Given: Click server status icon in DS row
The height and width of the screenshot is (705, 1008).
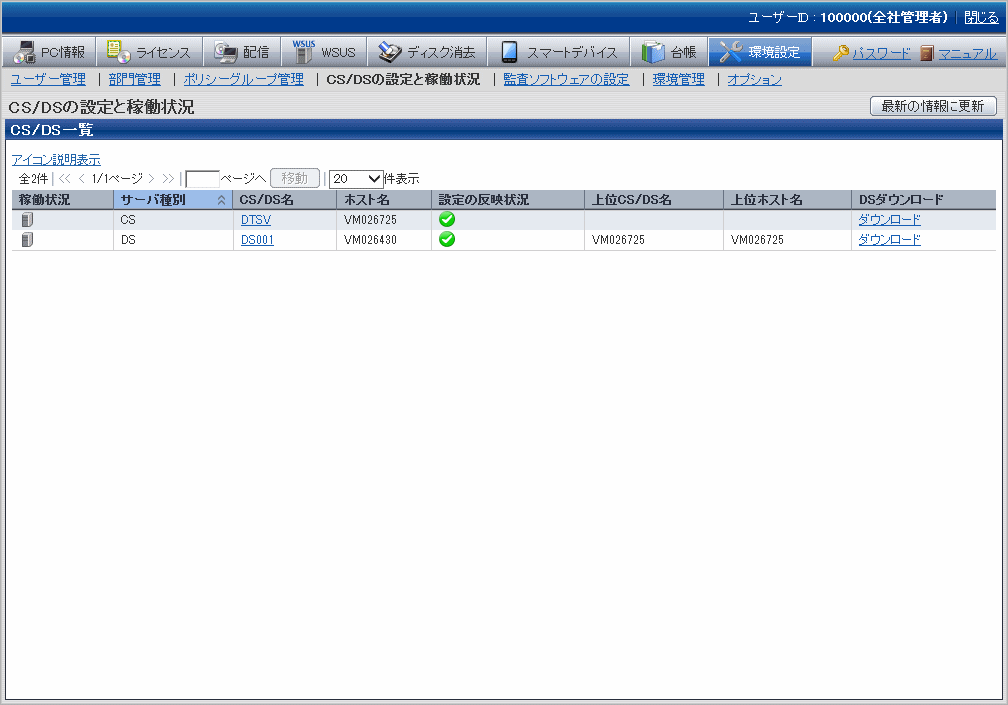Looking at the screenshot, I should point(27,240).
